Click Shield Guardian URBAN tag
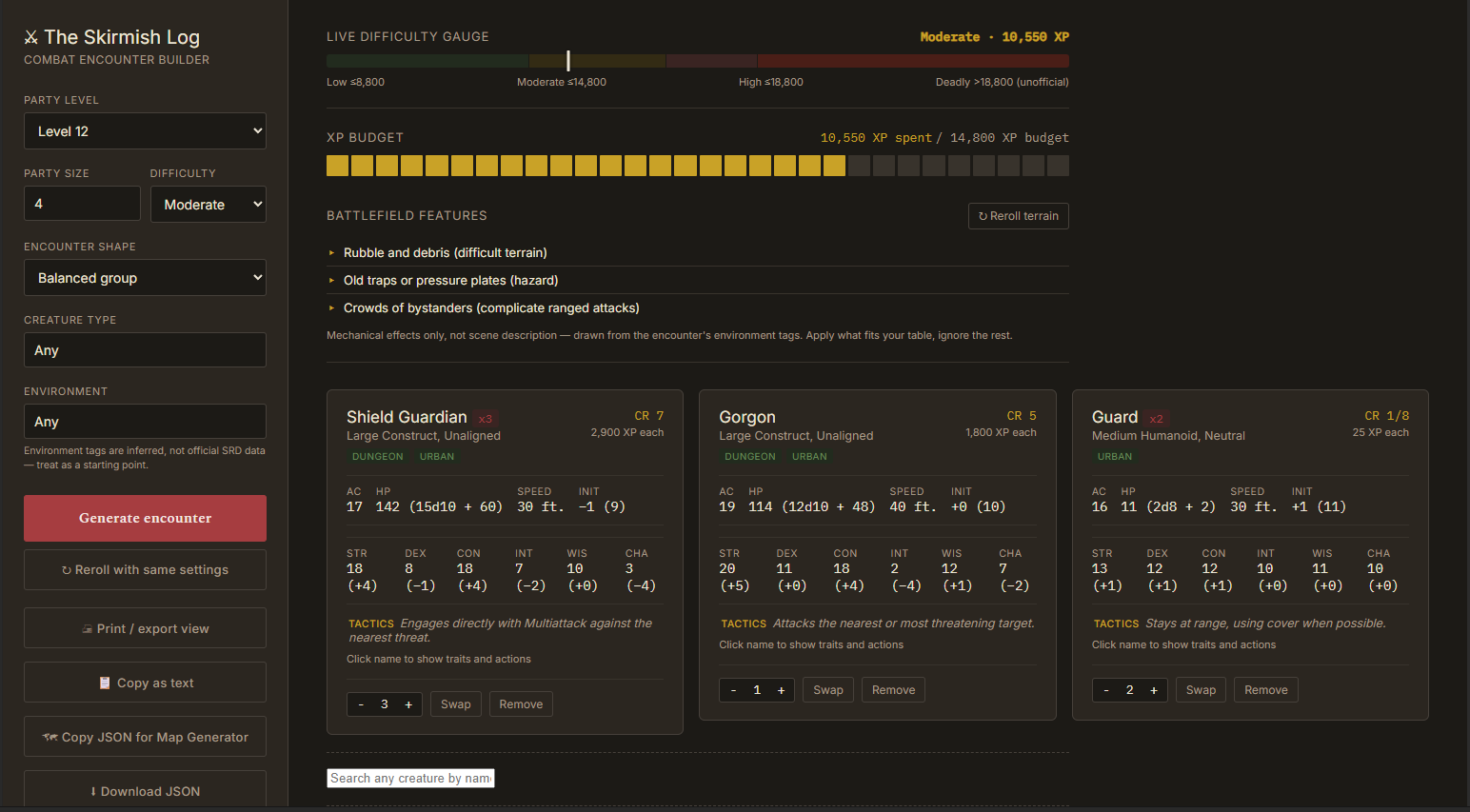The height and width of the screenshot is (812, 1470). pyautogui.click(x=437, y=457)
